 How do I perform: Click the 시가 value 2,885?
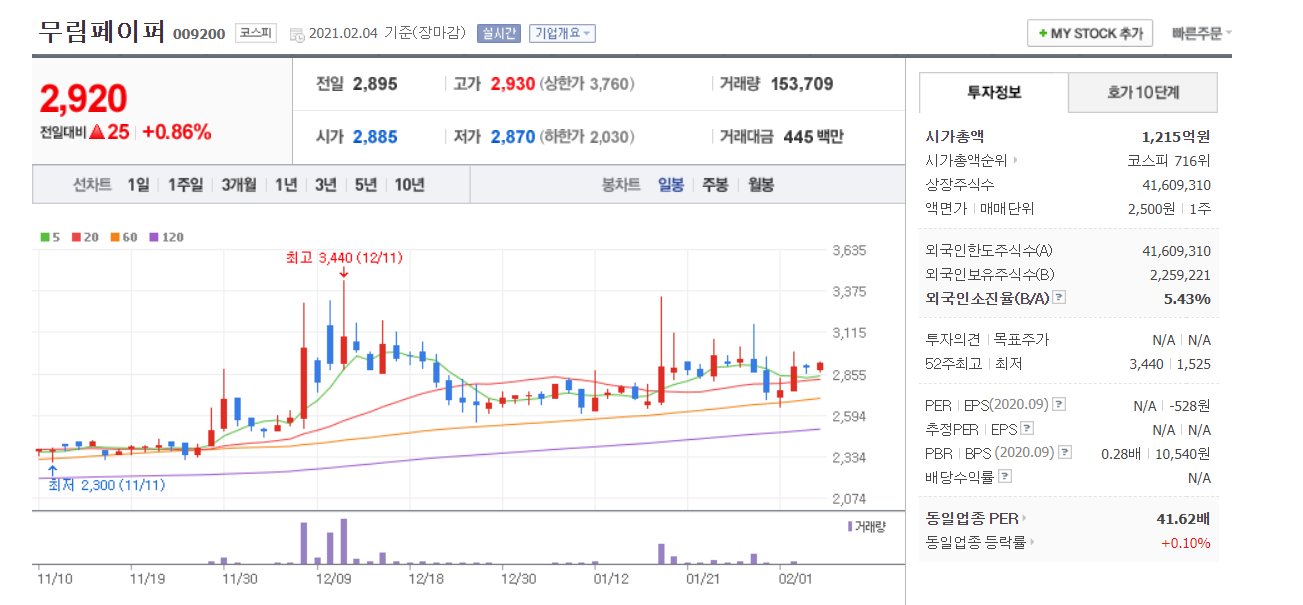(375, 136)
